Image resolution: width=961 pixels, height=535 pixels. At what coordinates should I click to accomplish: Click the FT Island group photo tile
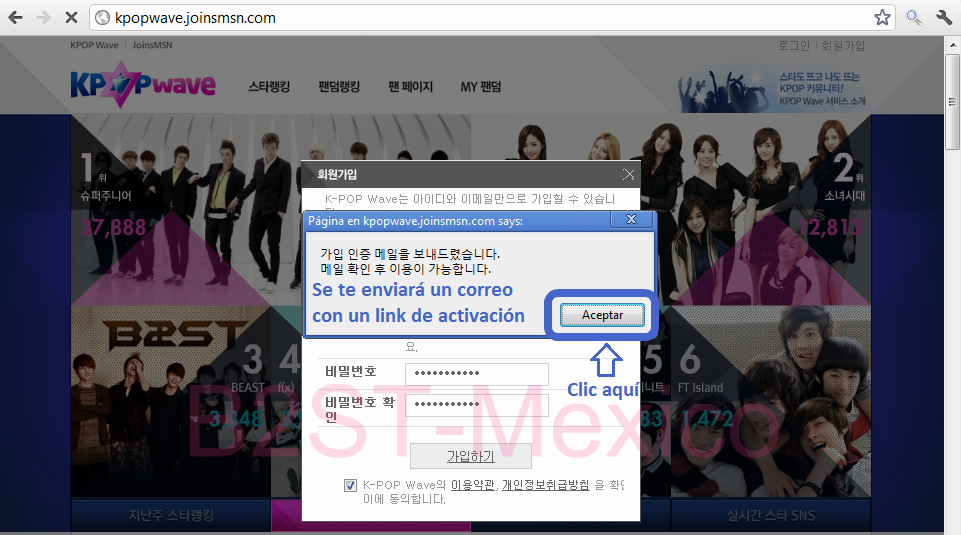[x=771, y=401]
